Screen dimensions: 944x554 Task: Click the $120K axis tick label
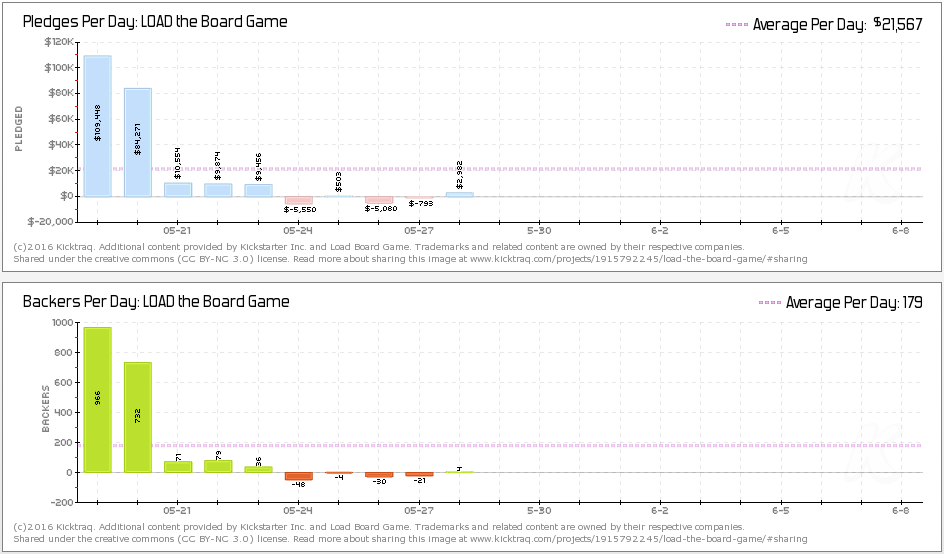pyautogui.click(x=59, y=42)
